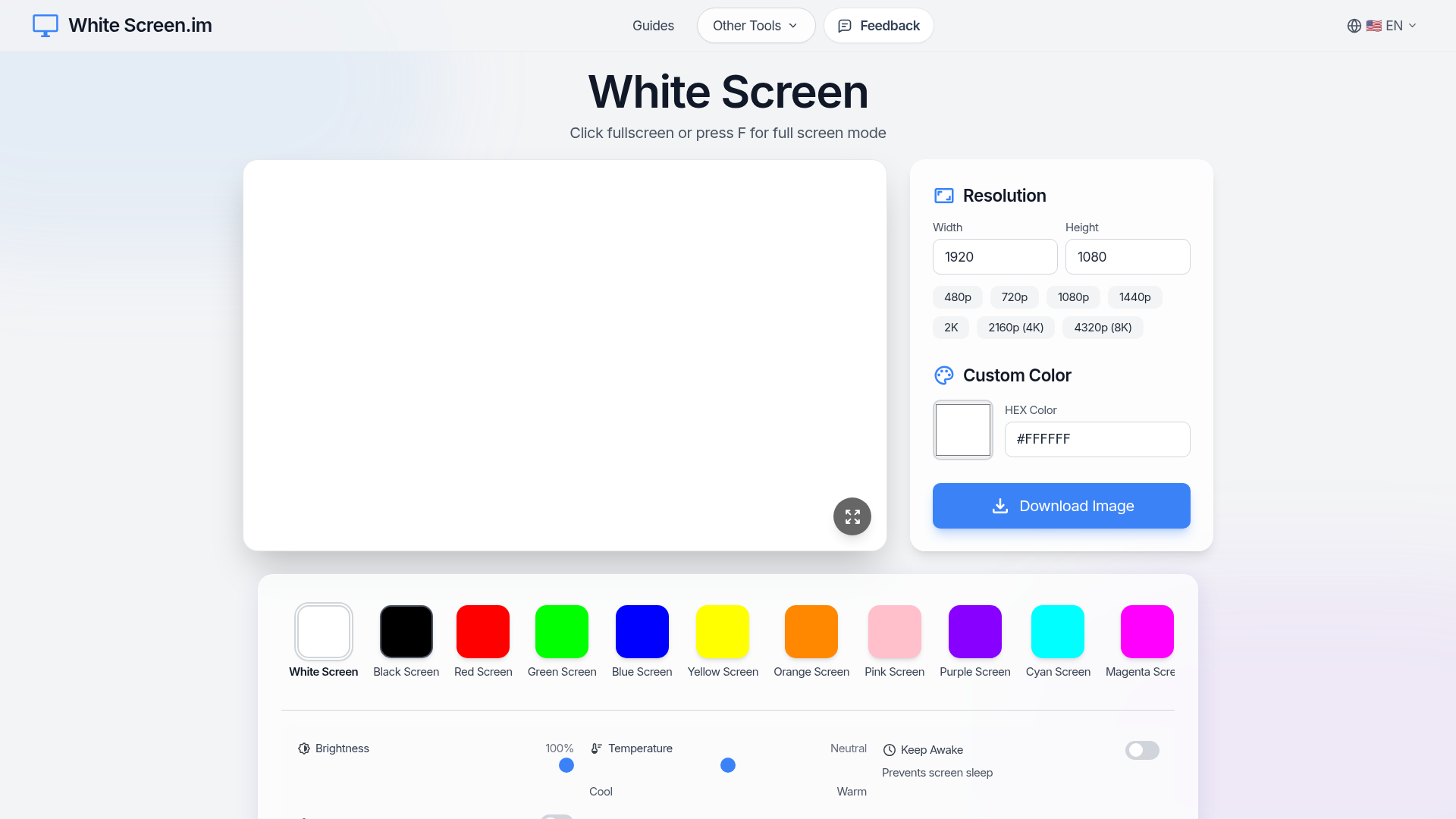Select the Red Screen swatch
1456x819 pixels.
point(483,632)
